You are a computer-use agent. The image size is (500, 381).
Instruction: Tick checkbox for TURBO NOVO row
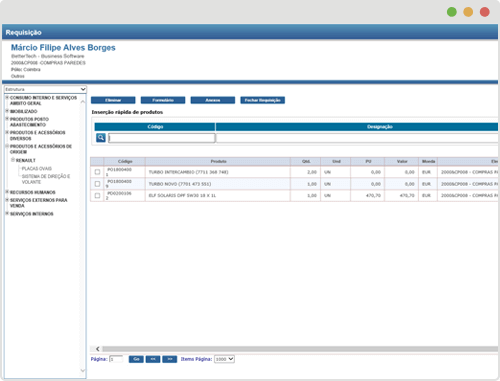tap(97, 184)
